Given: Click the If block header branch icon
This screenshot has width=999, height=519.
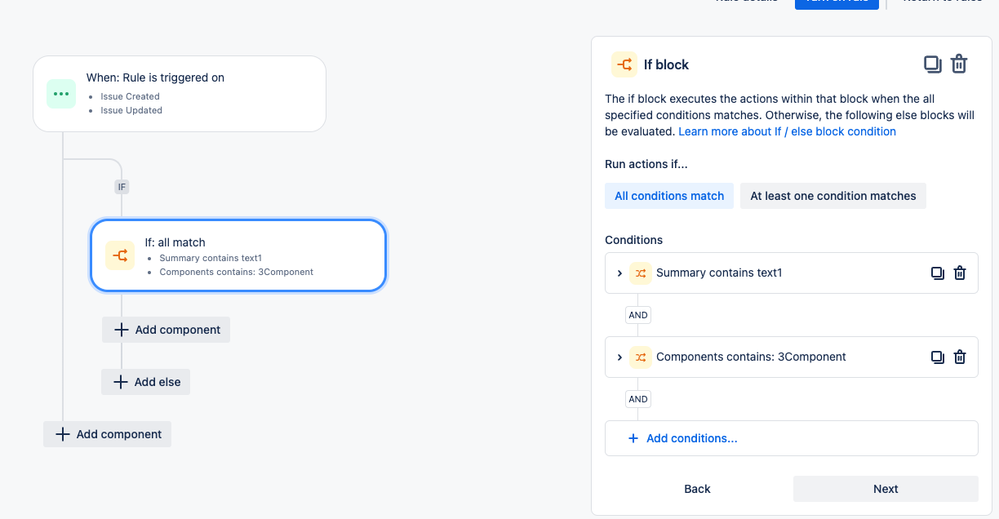Looking at the screenshot, I should point(624,64).
